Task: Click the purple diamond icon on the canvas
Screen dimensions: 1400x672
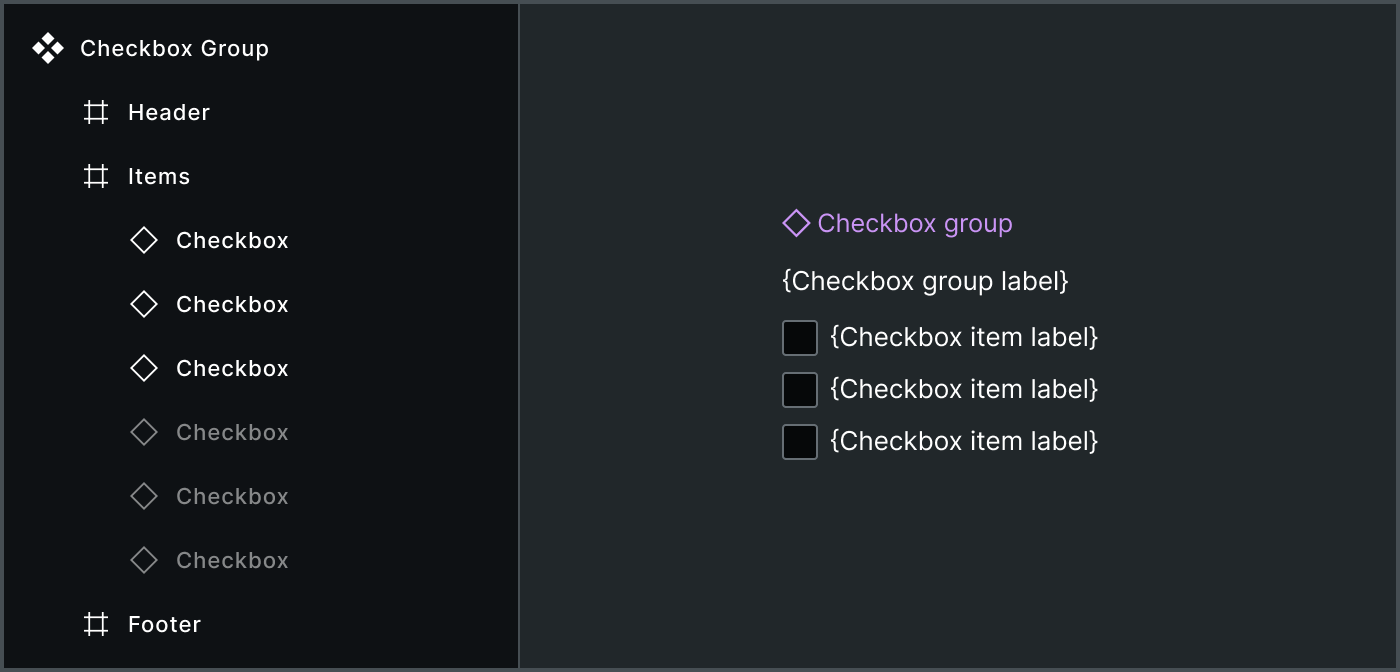Action: (x=795, y=223)
